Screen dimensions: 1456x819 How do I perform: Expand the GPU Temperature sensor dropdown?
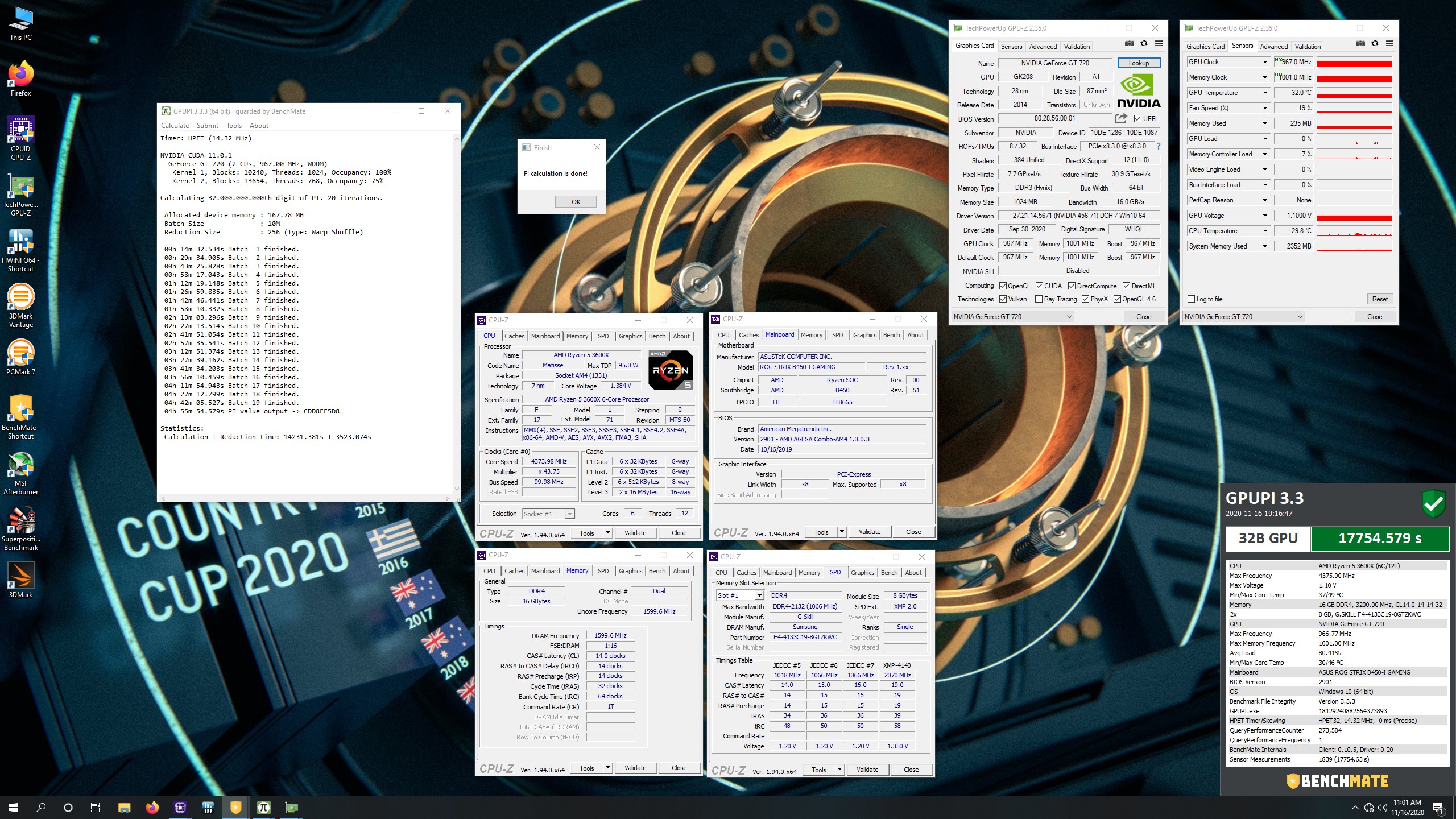[x=1265, y=93]
